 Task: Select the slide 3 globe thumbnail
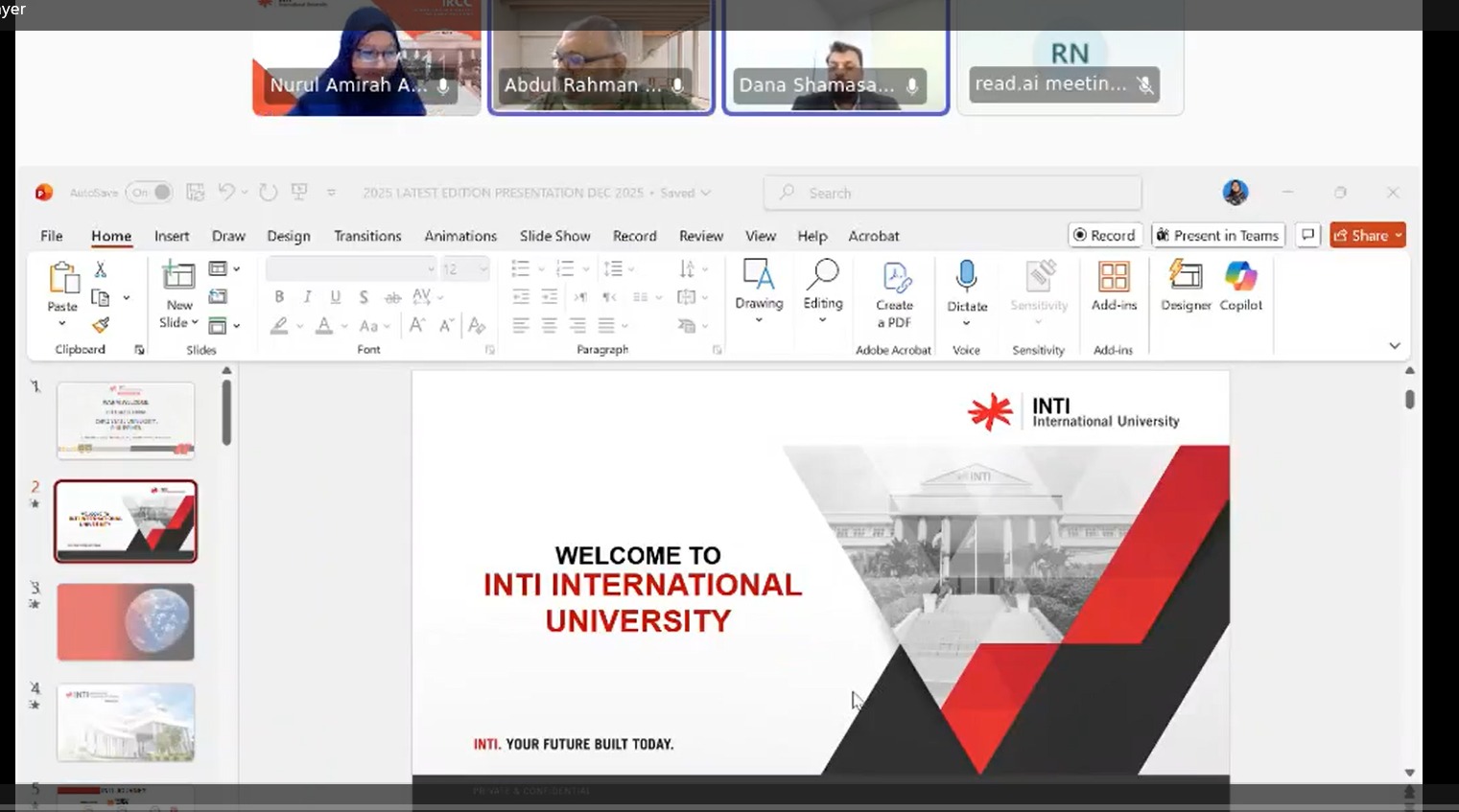pyautogui.click(x=126, y=622)
